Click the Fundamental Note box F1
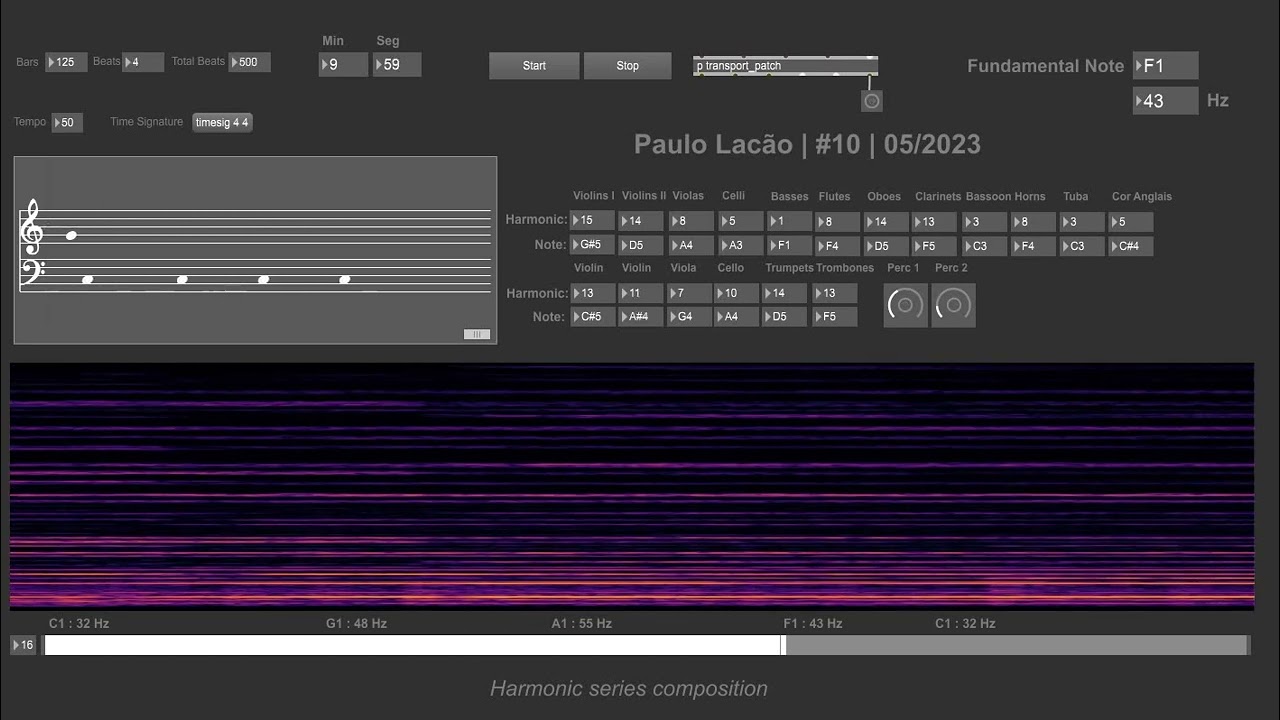The height and width of the screenshot is (720, 1280). [x=1165, y=66]
